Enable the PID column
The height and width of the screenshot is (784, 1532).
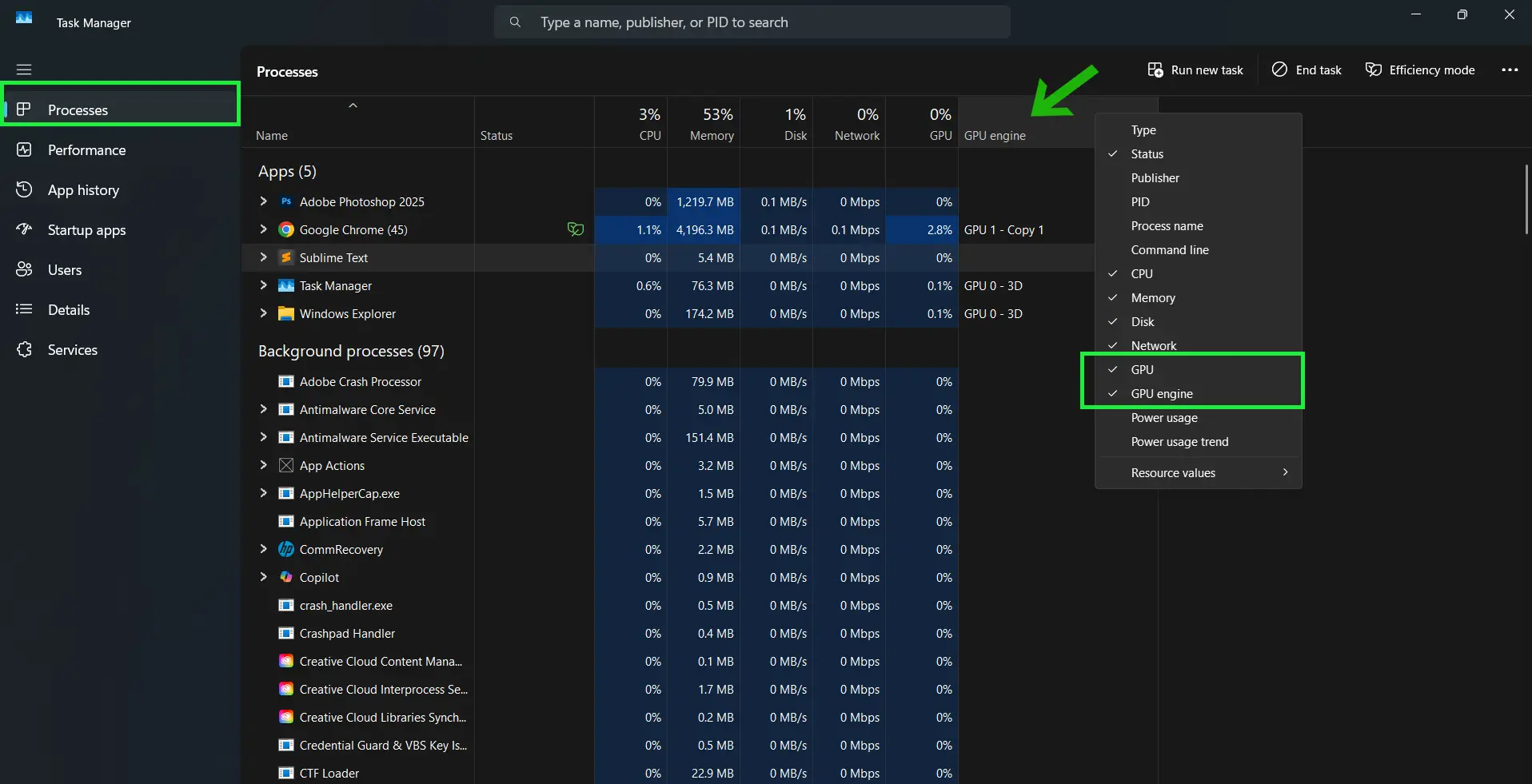[1139, 201]
